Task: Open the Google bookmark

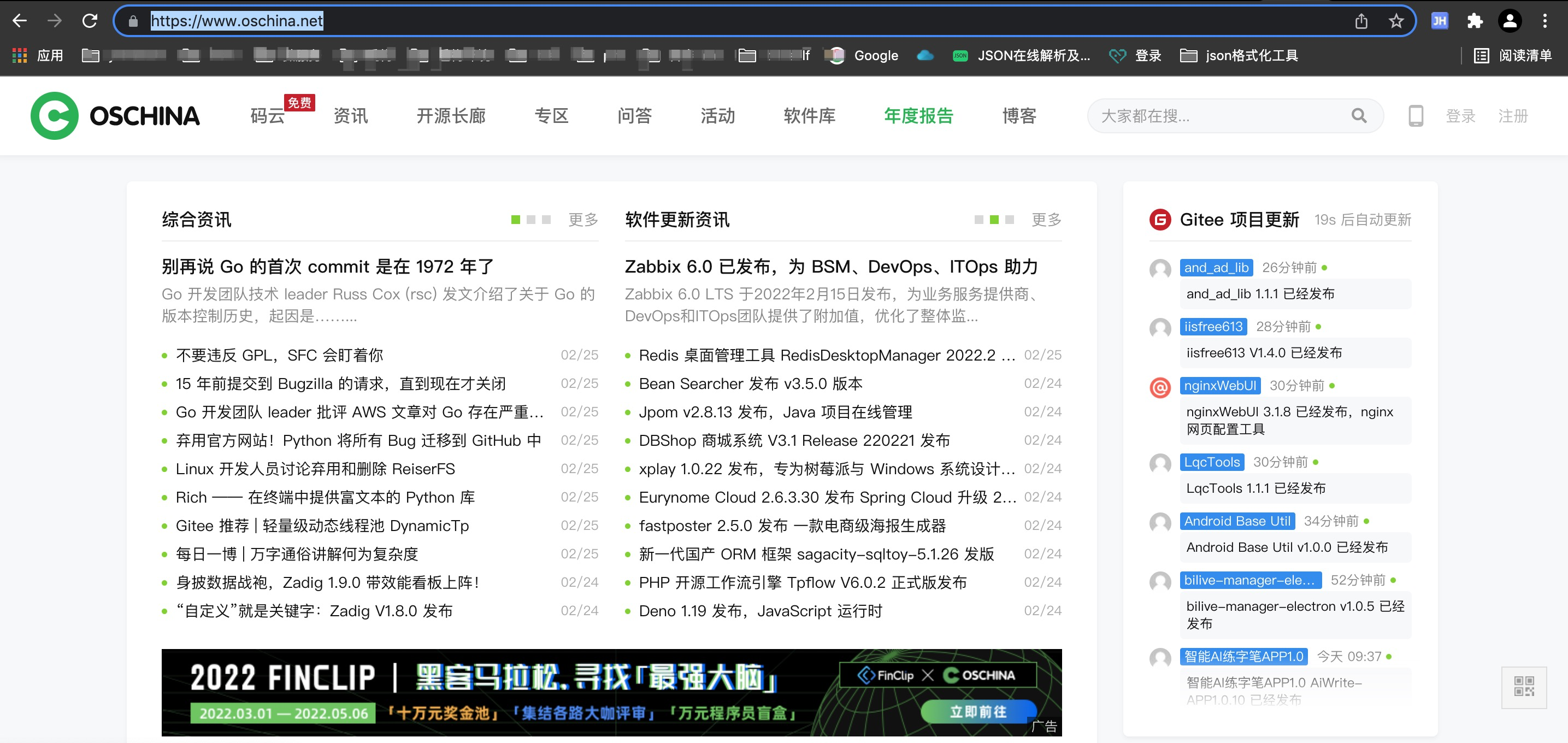Action: coord(863,55)
